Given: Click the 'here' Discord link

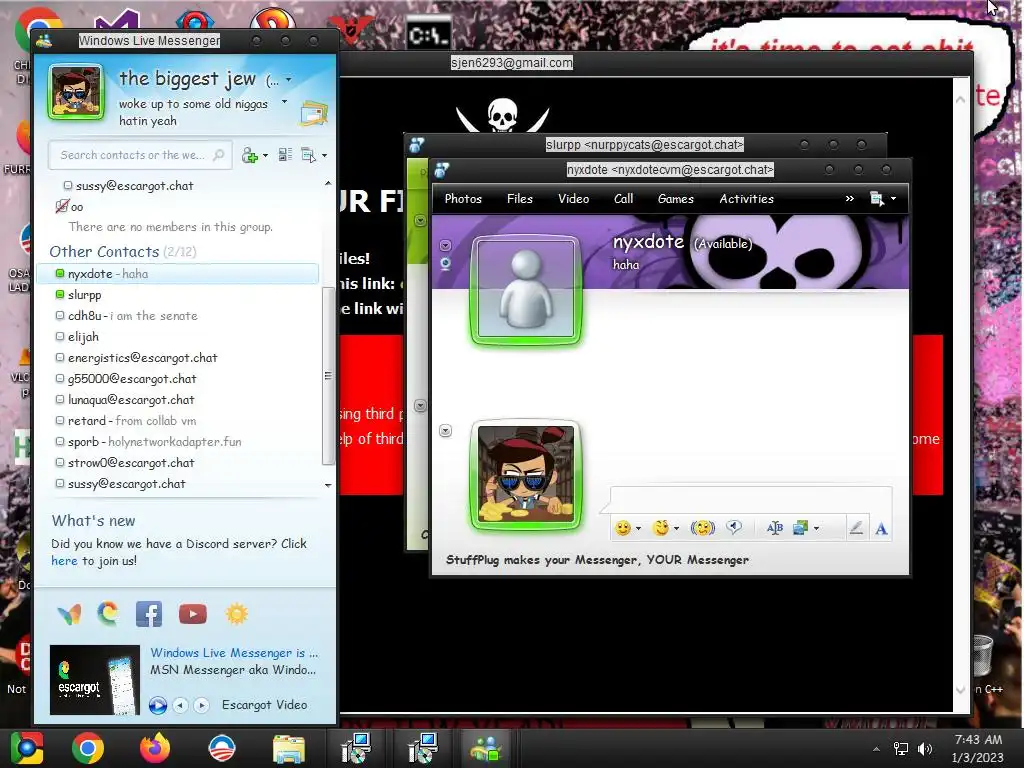Looking at the screenshot, I should pyautogui.click(x=64, y=560).
